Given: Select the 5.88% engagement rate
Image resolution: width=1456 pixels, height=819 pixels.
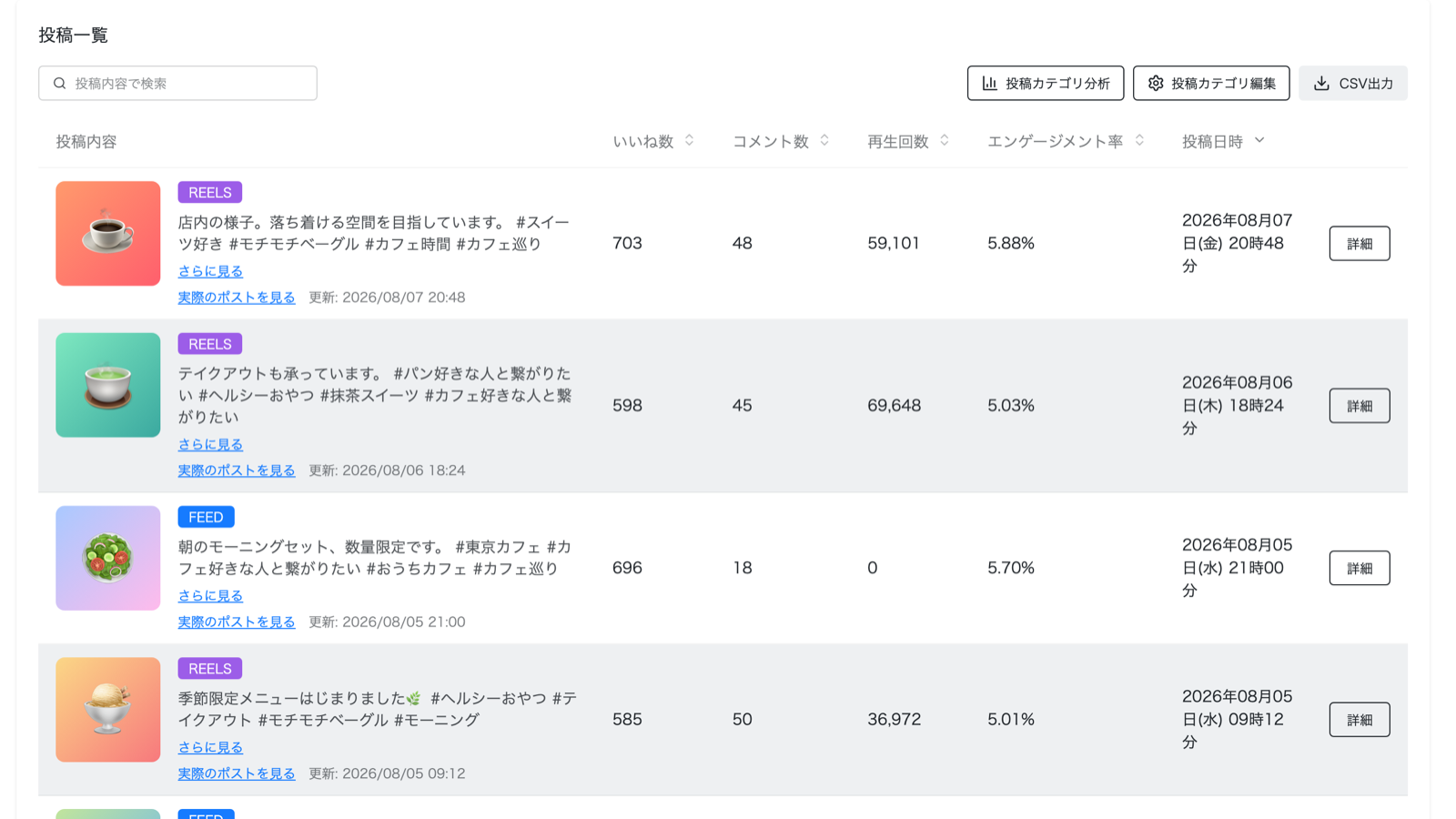Looking at the screenshot, I should (x=1011, y=243).
